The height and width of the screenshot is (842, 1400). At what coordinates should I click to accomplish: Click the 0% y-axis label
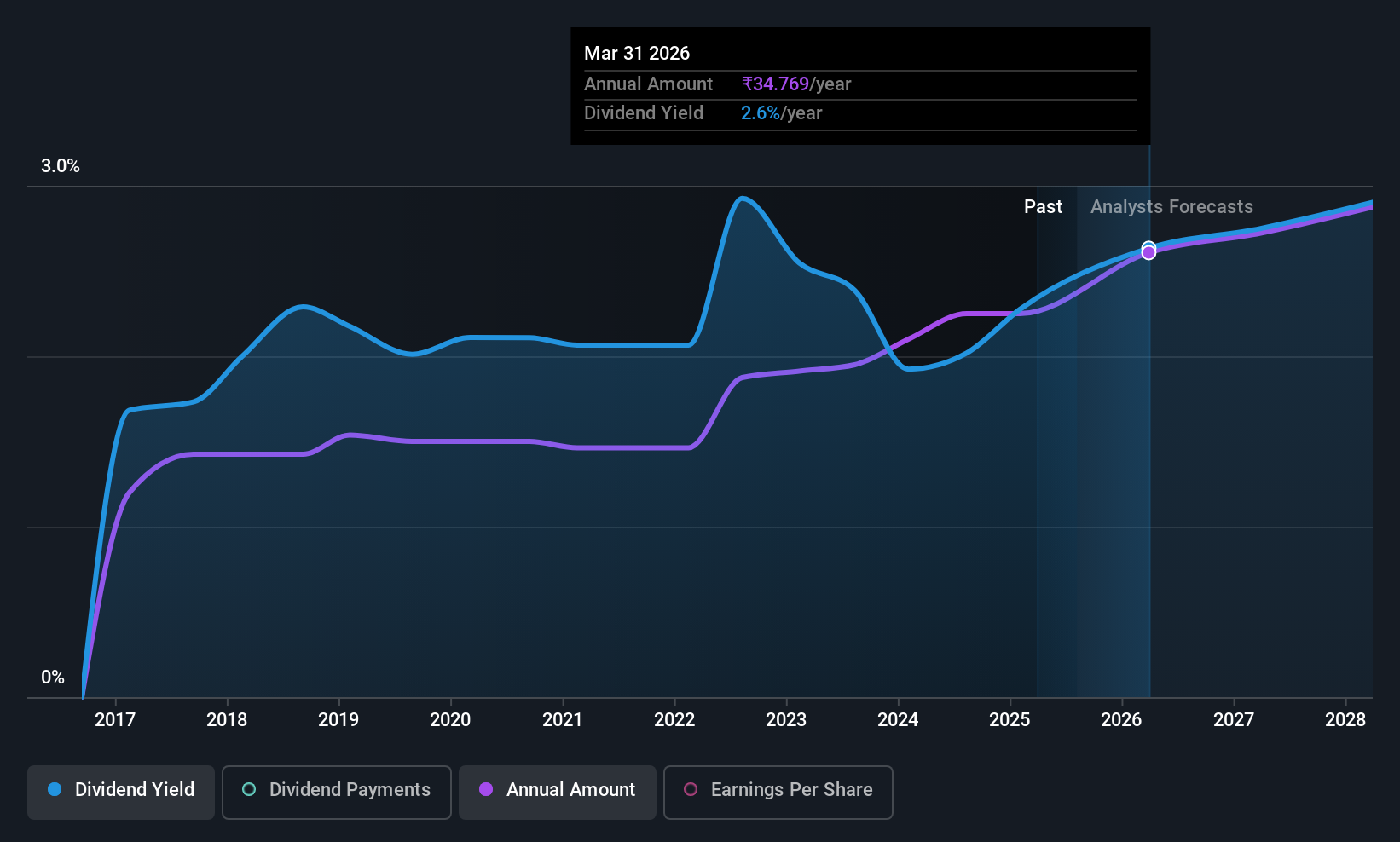point(53,678)
